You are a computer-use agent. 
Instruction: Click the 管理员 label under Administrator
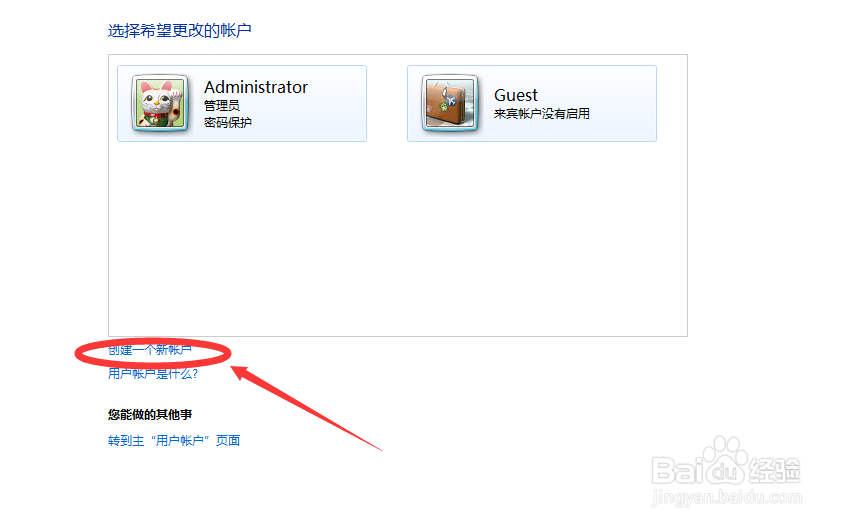point(222,106)
